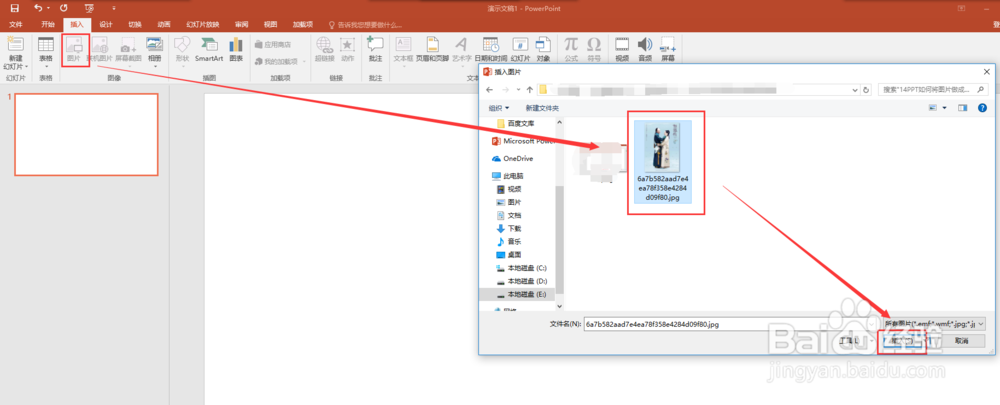Click Cancel (取消) button in dialog
Screen dimensions: 1000x405
962,341
